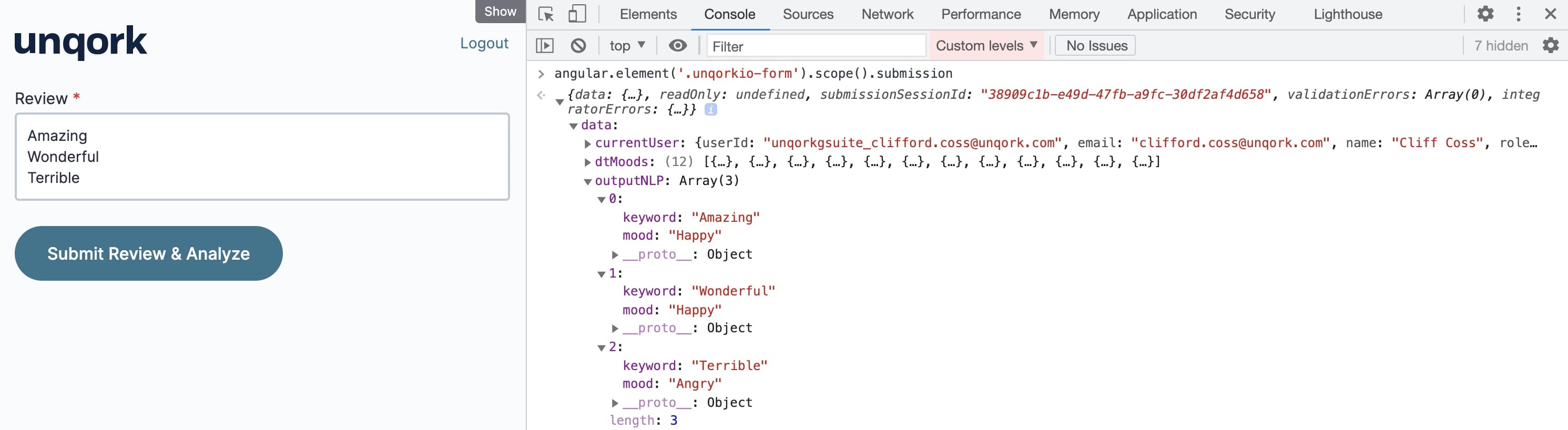The height and width of the screenshot is (430, 1568).
Task: Collapse the outputNLP array
Action: pos(587,181)
